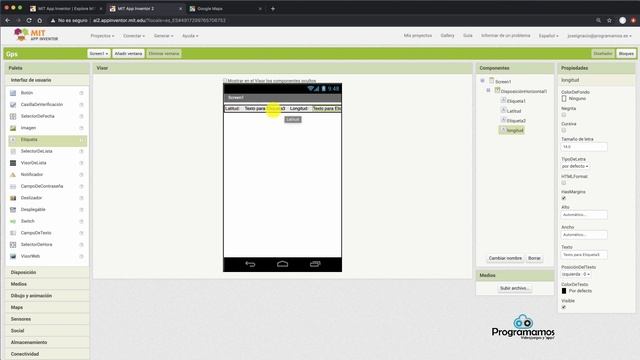Viewport: 640px width, 360px height.
Task: Select the Deslizador palette icon
Action: 13,198
